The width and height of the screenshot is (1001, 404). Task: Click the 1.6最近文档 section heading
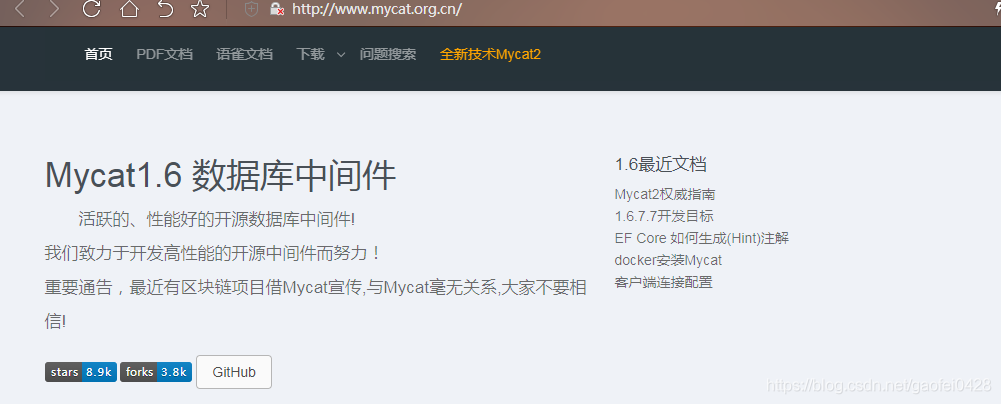[x=661, y=164]
